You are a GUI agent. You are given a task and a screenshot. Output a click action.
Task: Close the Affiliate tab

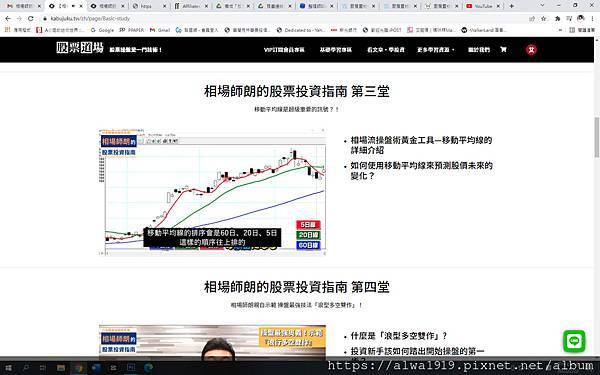[x=206, y=6]
